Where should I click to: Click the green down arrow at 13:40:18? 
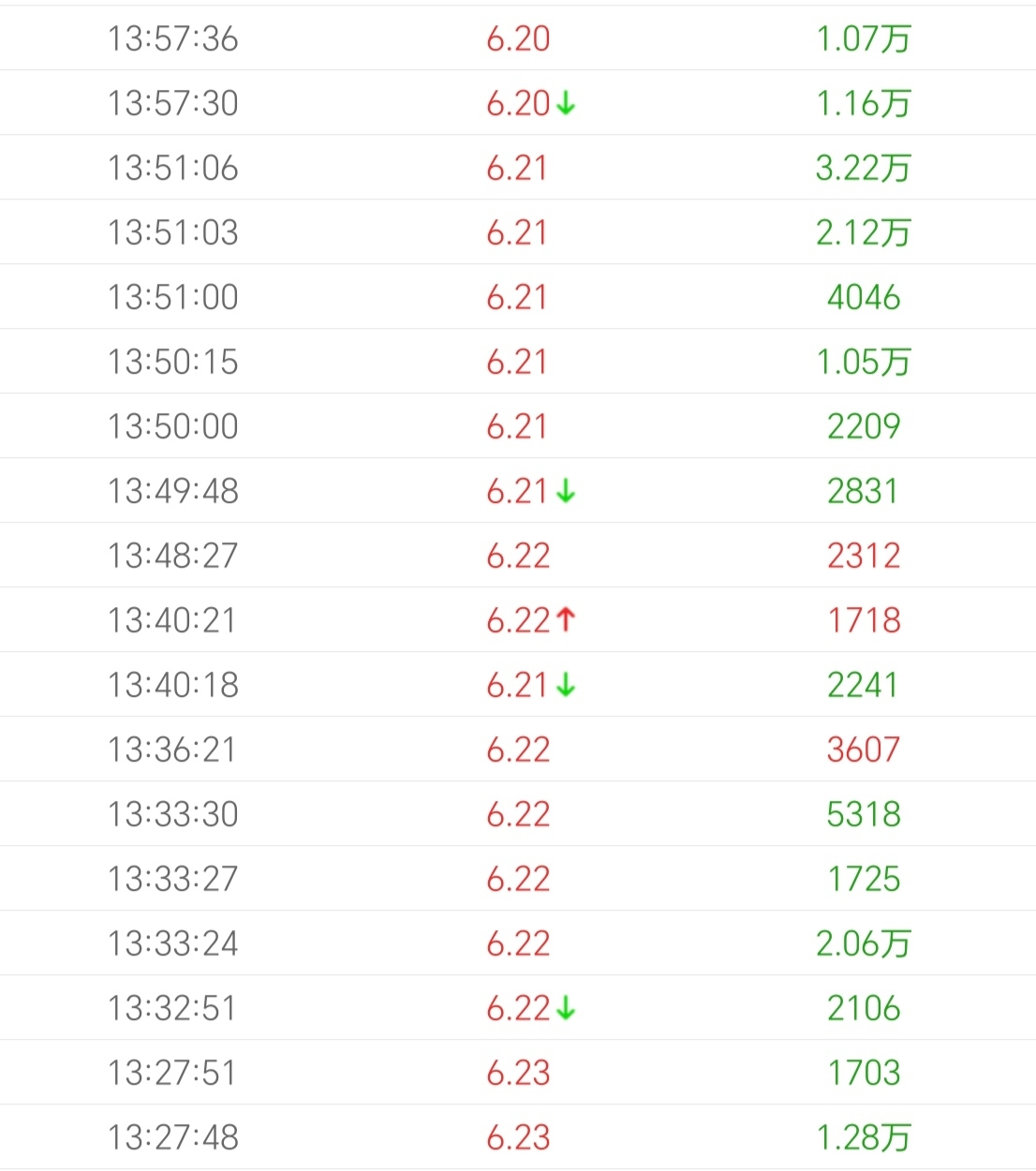point(566,685)
